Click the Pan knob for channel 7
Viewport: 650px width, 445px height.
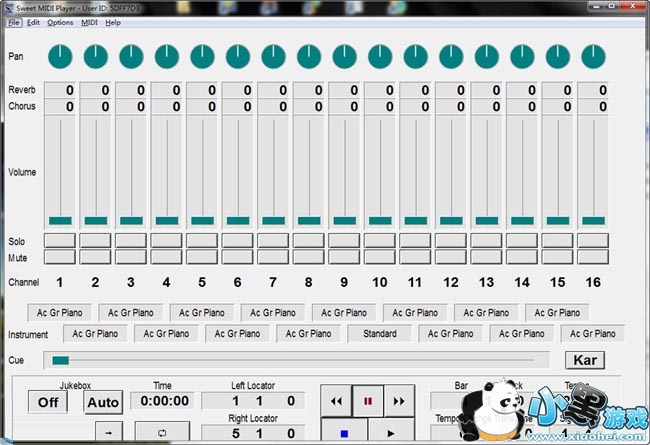tap(274, 57)
